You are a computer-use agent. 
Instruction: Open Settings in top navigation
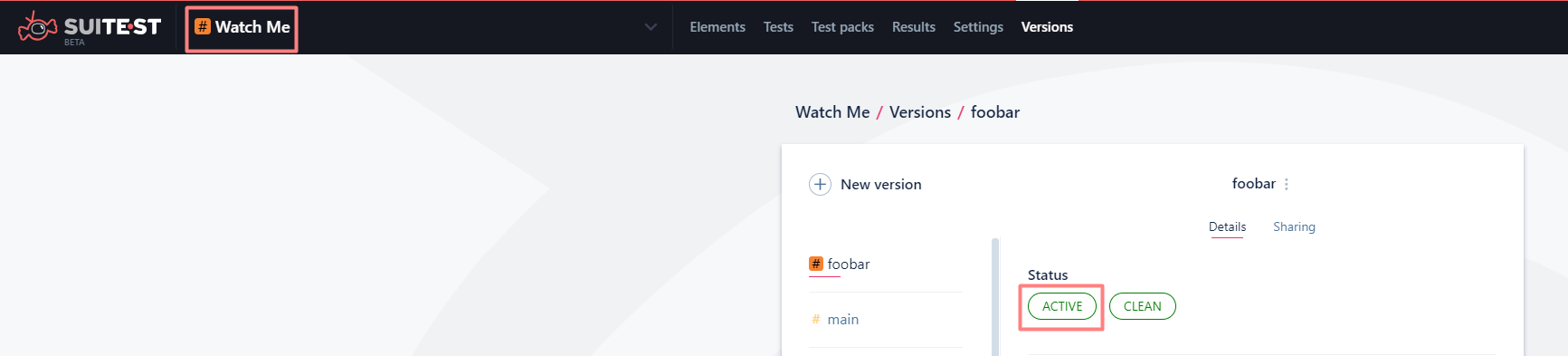click(x=978, y=27)
